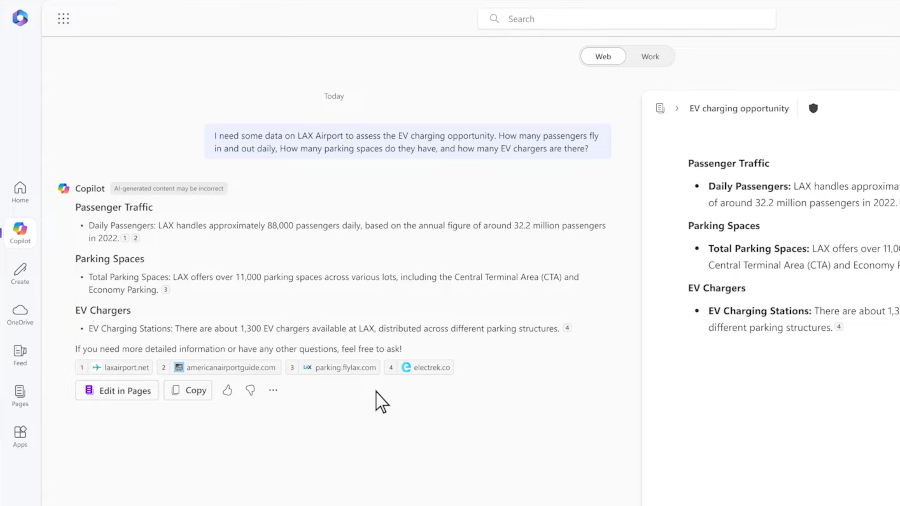
Task: Click the EV Chargers heading in chat
Action: coord(103,310)
